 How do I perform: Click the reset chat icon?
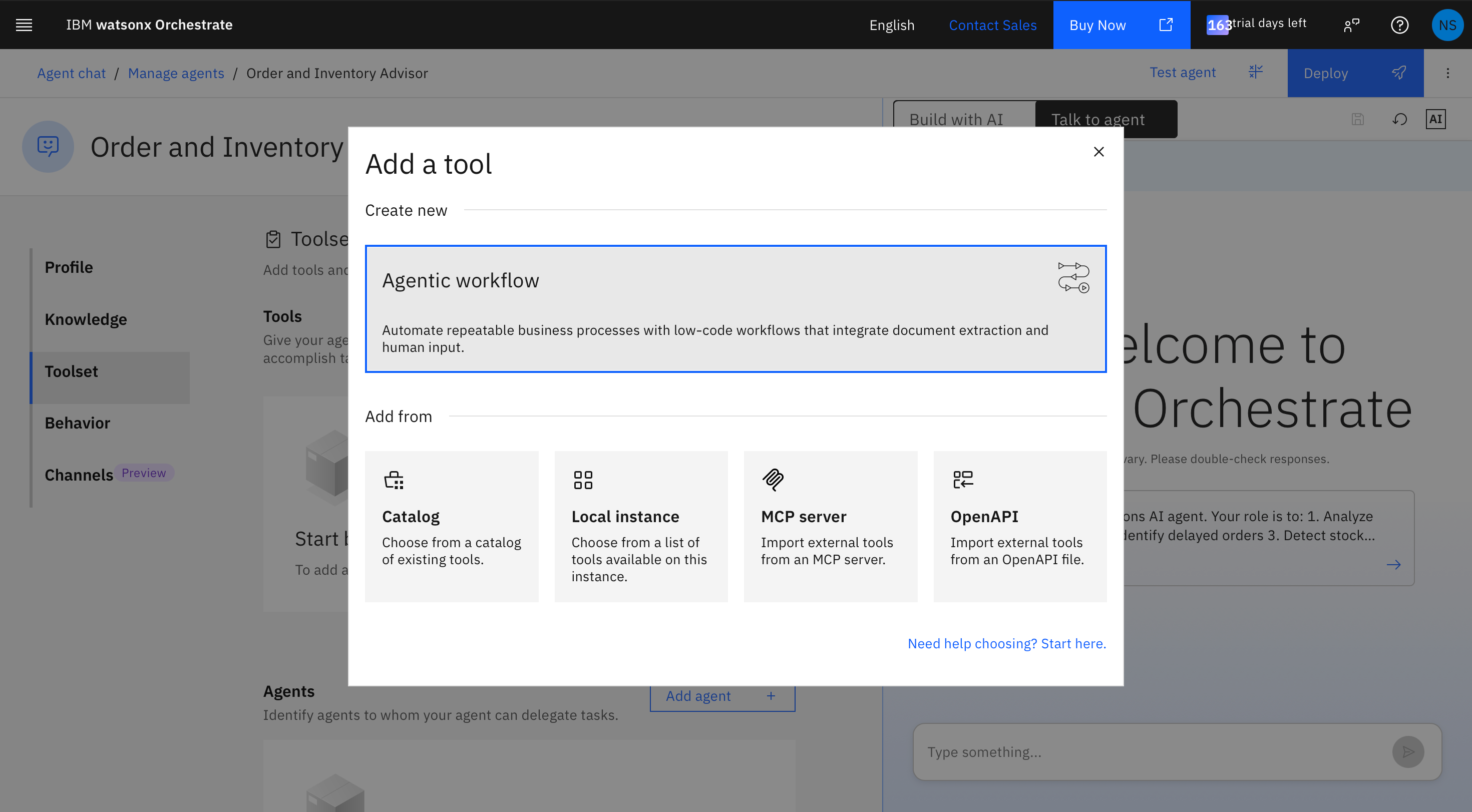pyautogui.click(x=1399, y=119)
